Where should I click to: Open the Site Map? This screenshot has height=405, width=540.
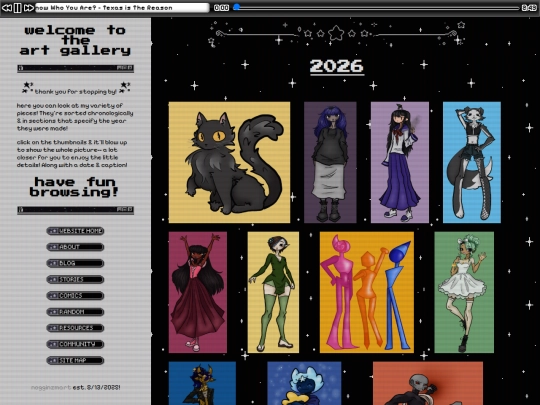(x=75, y=360)
